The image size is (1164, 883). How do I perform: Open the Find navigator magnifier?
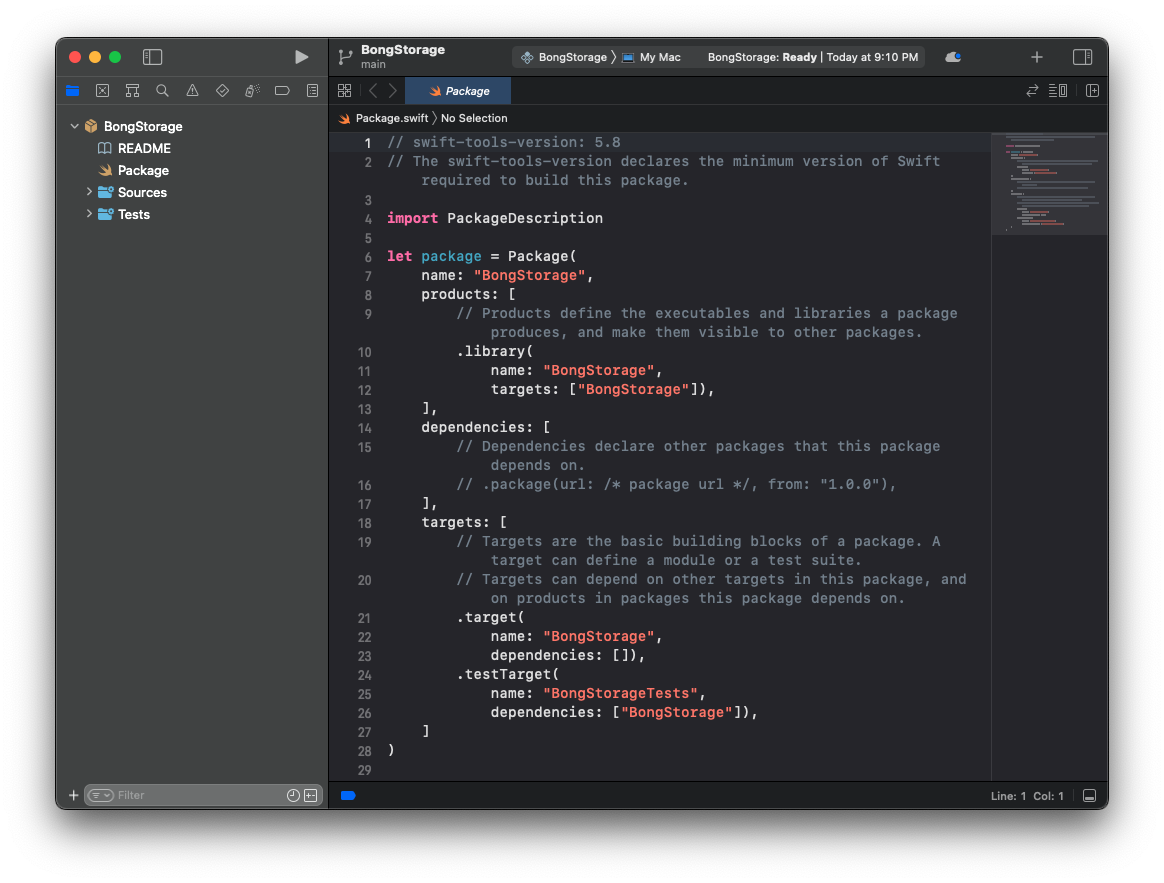(162, 91)
